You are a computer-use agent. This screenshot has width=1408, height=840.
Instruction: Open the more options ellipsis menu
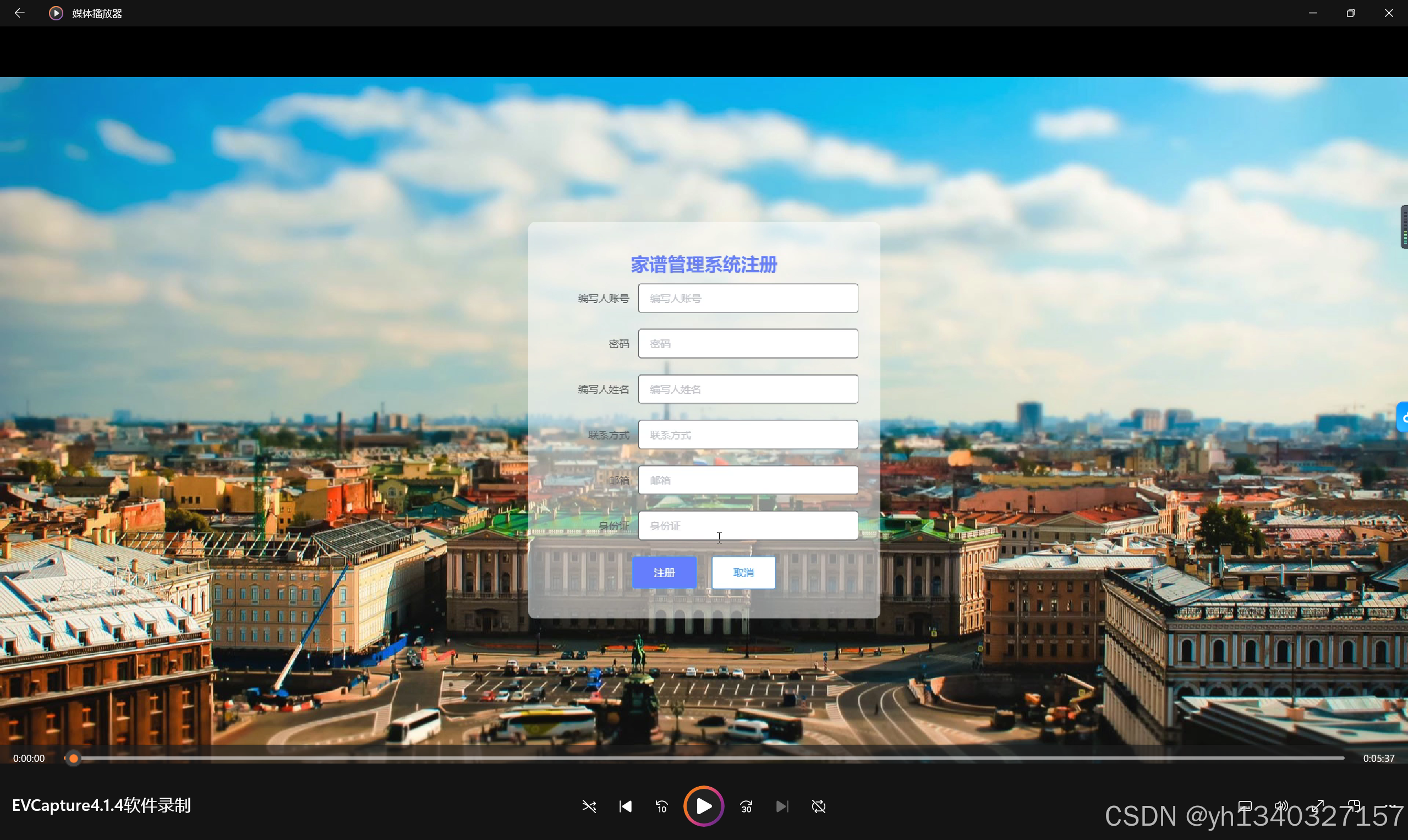coord(1390,806)
